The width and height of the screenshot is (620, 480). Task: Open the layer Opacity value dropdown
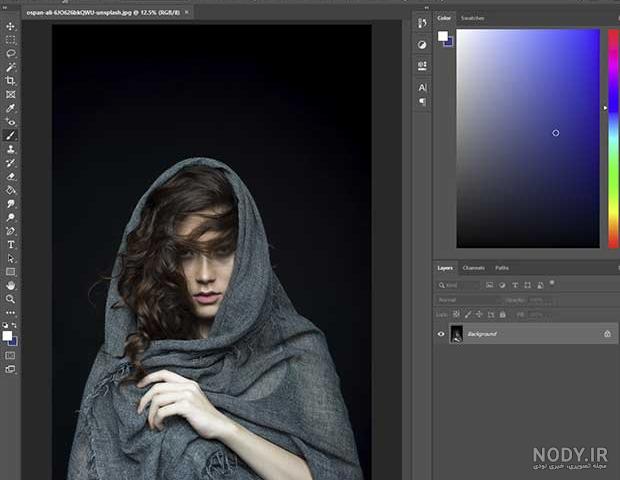click(x=542, y=300)
